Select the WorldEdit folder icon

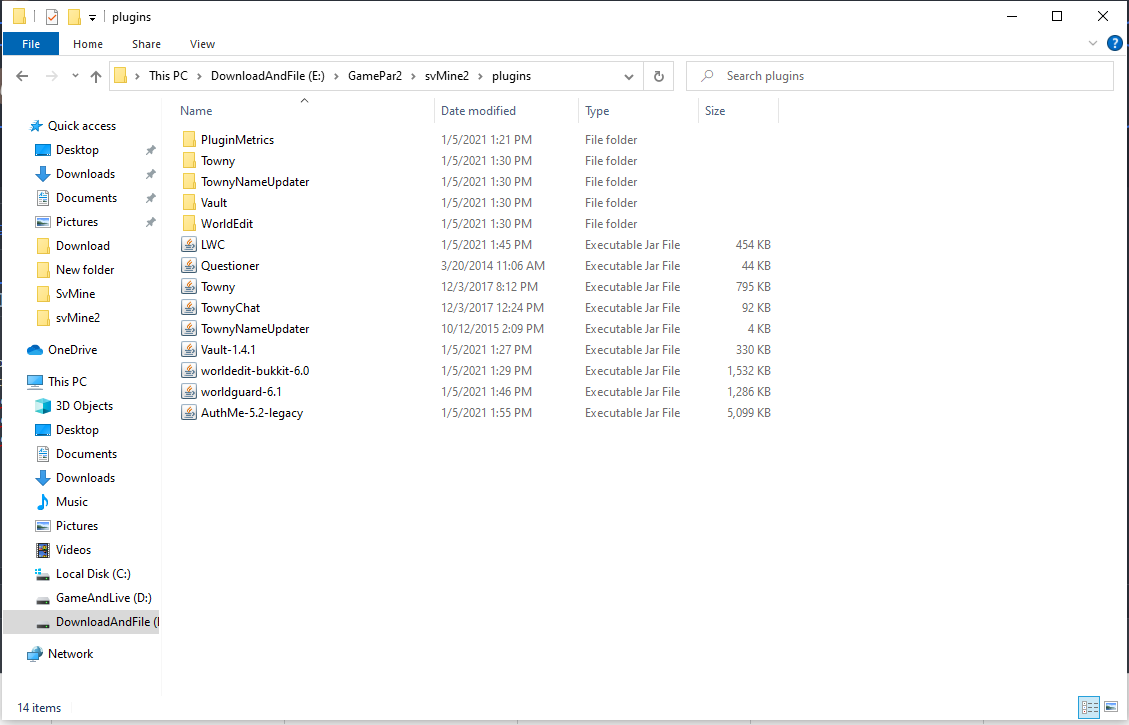189,223
